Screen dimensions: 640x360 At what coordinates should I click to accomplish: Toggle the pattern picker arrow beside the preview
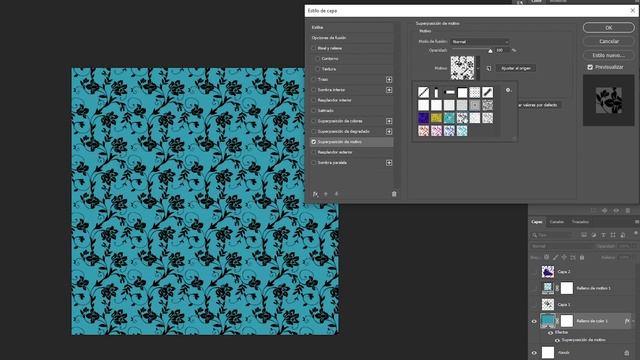pyautogui.click(x=478, y=68)
